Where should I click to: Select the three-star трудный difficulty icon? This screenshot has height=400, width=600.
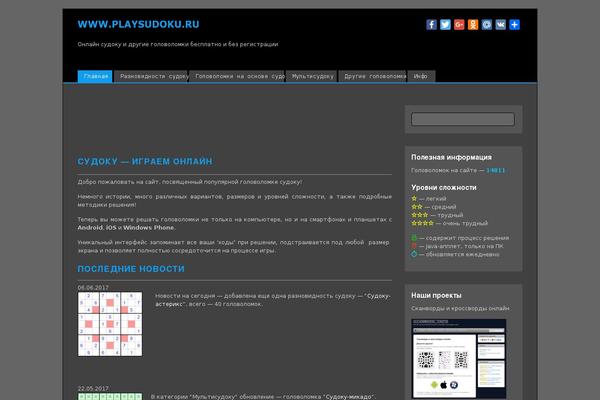point(420,215)
